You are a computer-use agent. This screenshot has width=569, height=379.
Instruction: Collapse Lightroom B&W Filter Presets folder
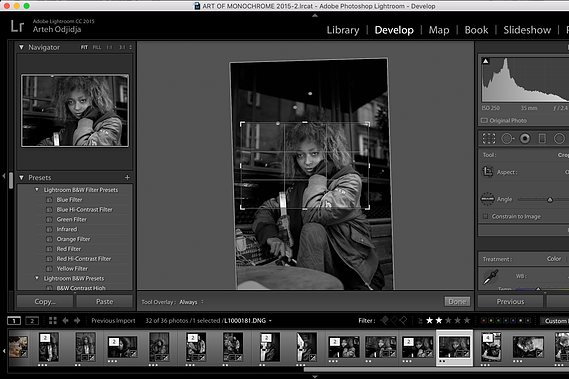[x=37, y=190]
